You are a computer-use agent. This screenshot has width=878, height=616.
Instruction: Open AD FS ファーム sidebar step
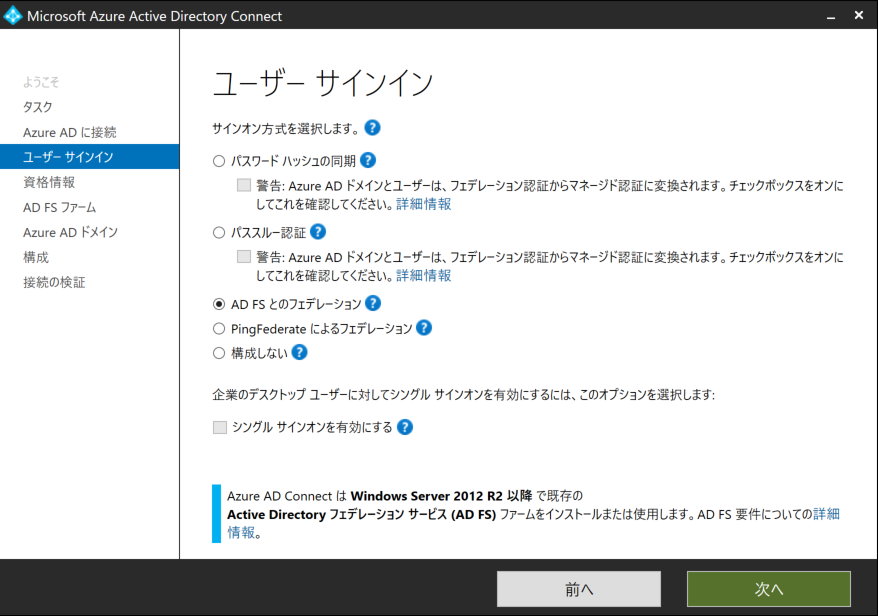pyautogui.click(x=59, y=207)
